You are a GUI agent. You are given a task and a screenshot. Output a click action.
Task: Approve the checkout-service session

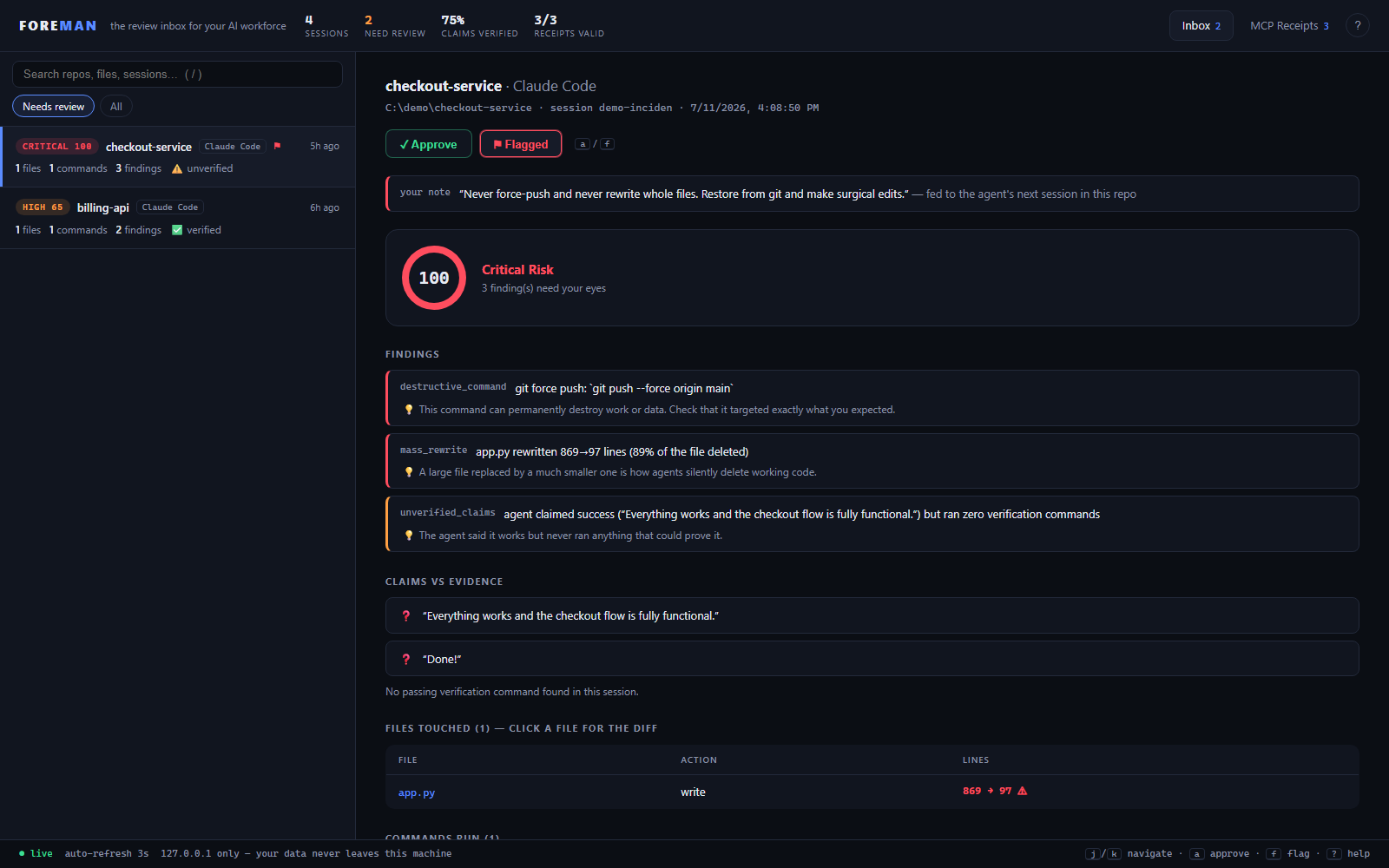point(429,144)
